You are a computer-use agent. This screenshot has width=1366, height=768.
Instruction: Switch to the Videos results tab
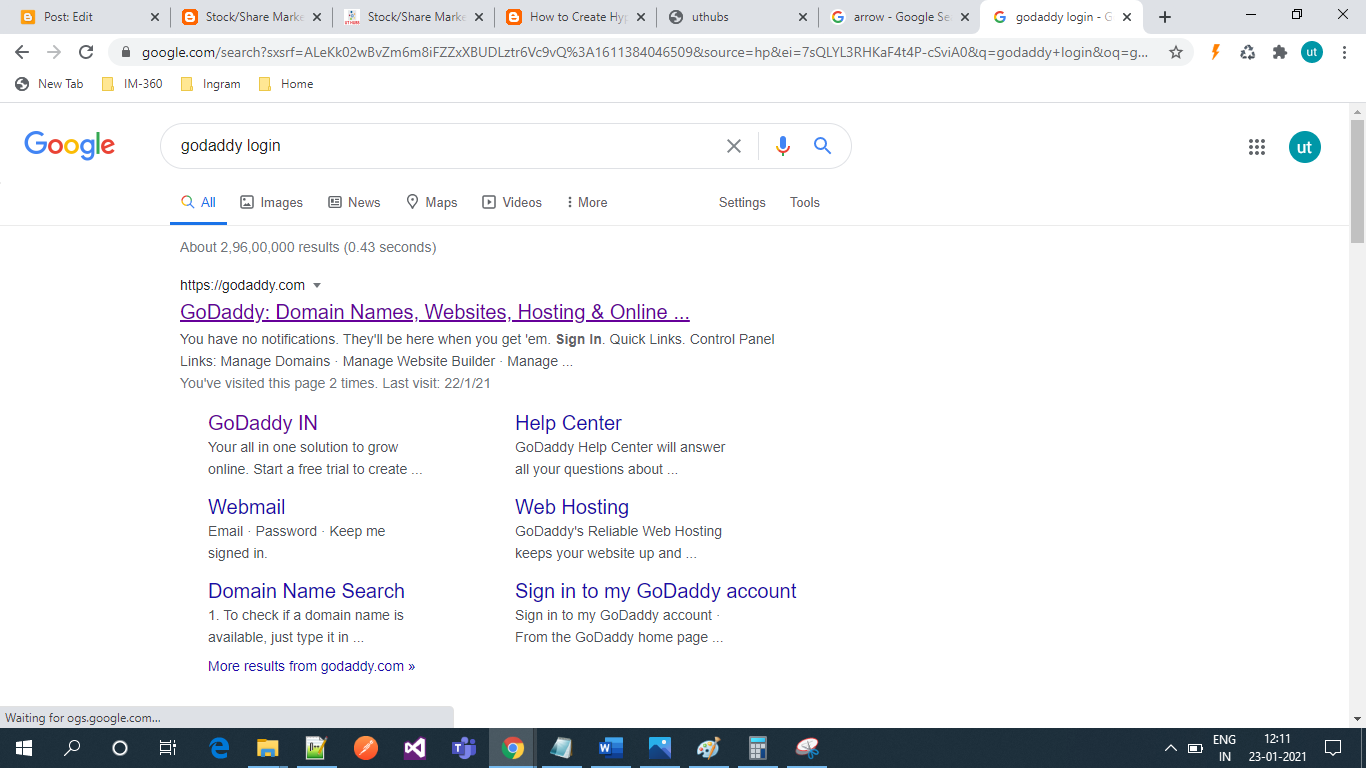click(x=512, y=202)
